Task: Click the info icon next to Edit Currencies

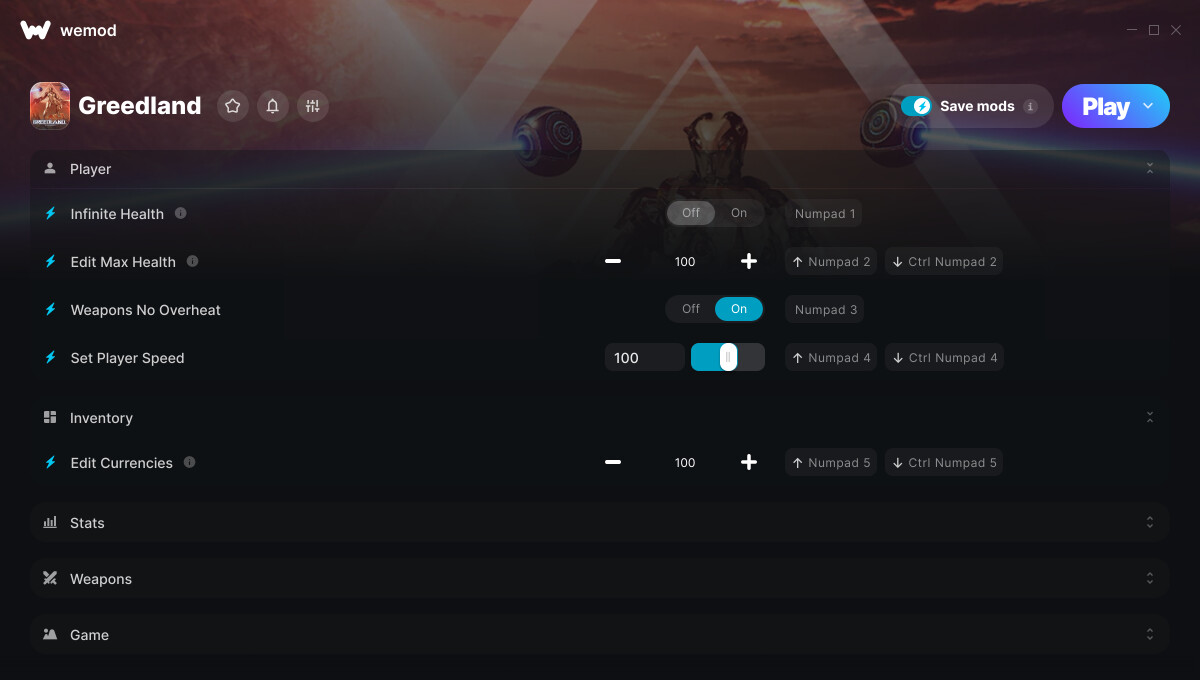Action: [190, 462]
